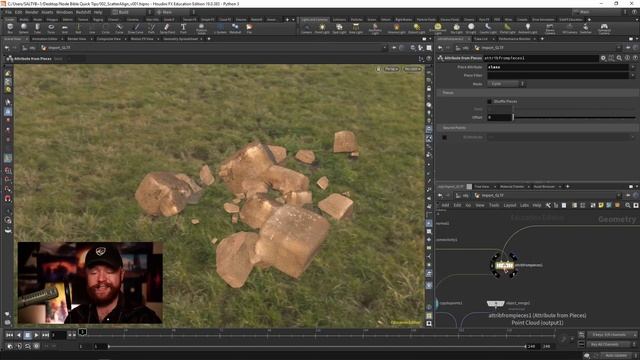
Task: Add a Gamepad Camera from the shelf
Action: pos(604,29)
